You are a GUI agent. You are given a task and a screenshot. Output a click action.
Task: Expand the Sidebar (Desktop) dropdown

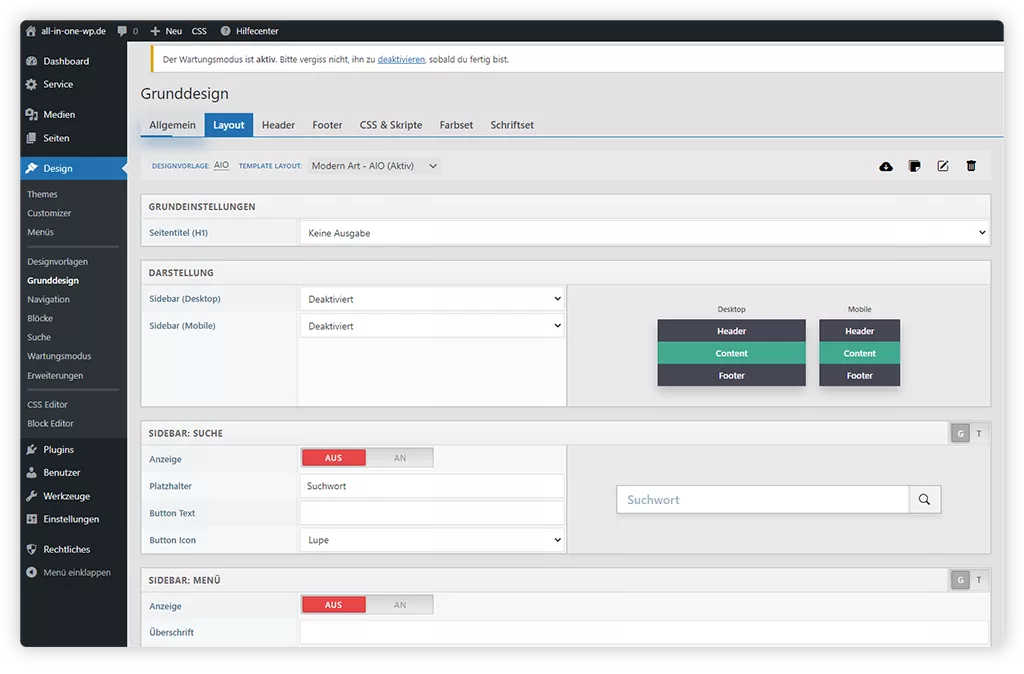432,299
